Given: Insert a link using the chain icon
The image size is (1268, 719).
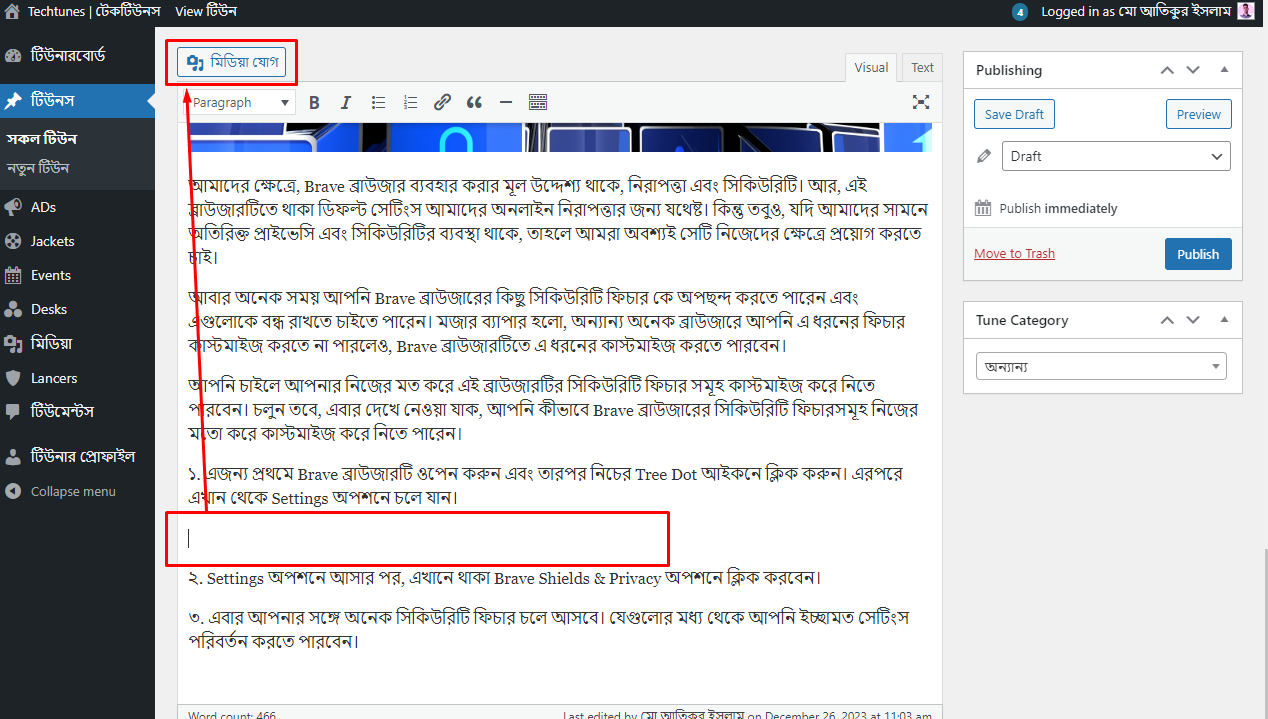Looking at the screenshot, I should point(442,101).
